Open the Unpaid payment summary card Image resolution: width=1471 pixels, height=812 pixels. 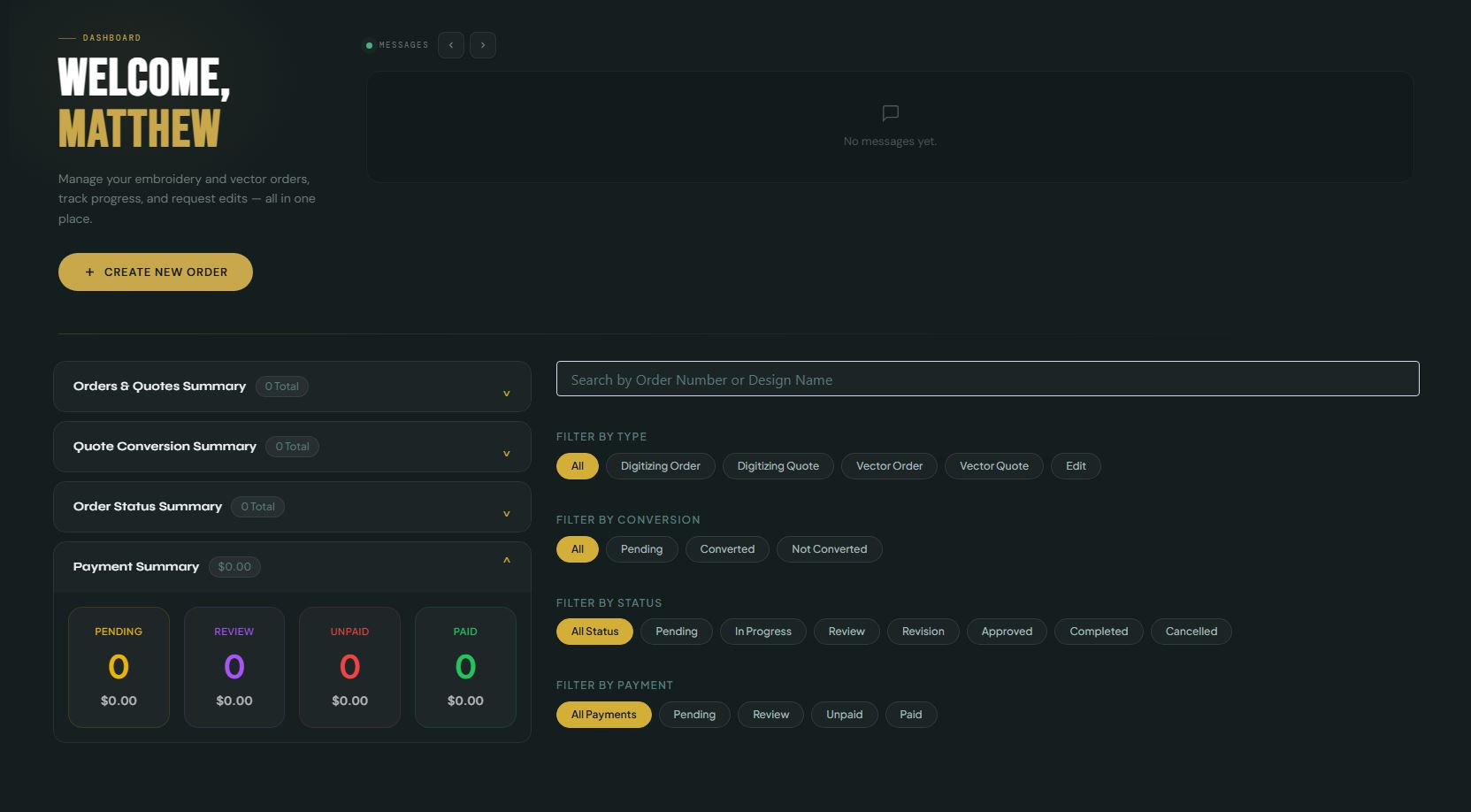[349, 667]
